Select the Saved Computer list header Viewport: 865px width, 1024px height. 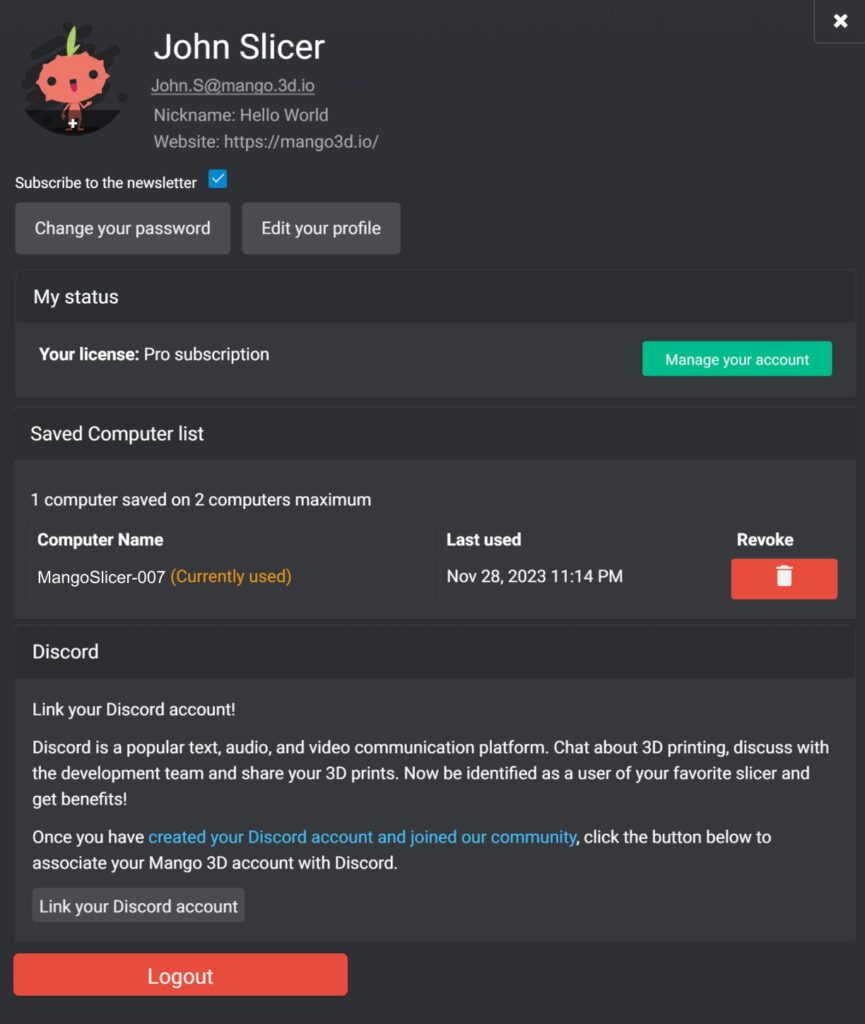point(117,434)
